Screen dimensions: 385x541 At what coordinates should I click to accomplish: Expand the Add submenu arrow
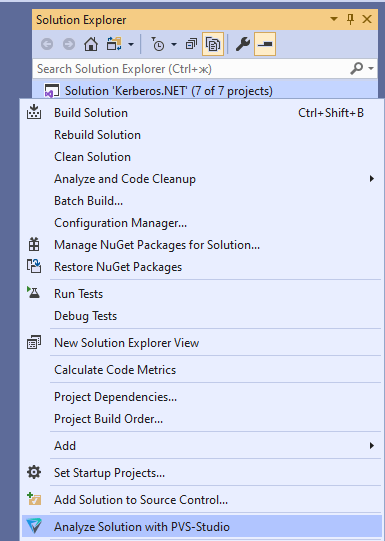coord(372,445)
